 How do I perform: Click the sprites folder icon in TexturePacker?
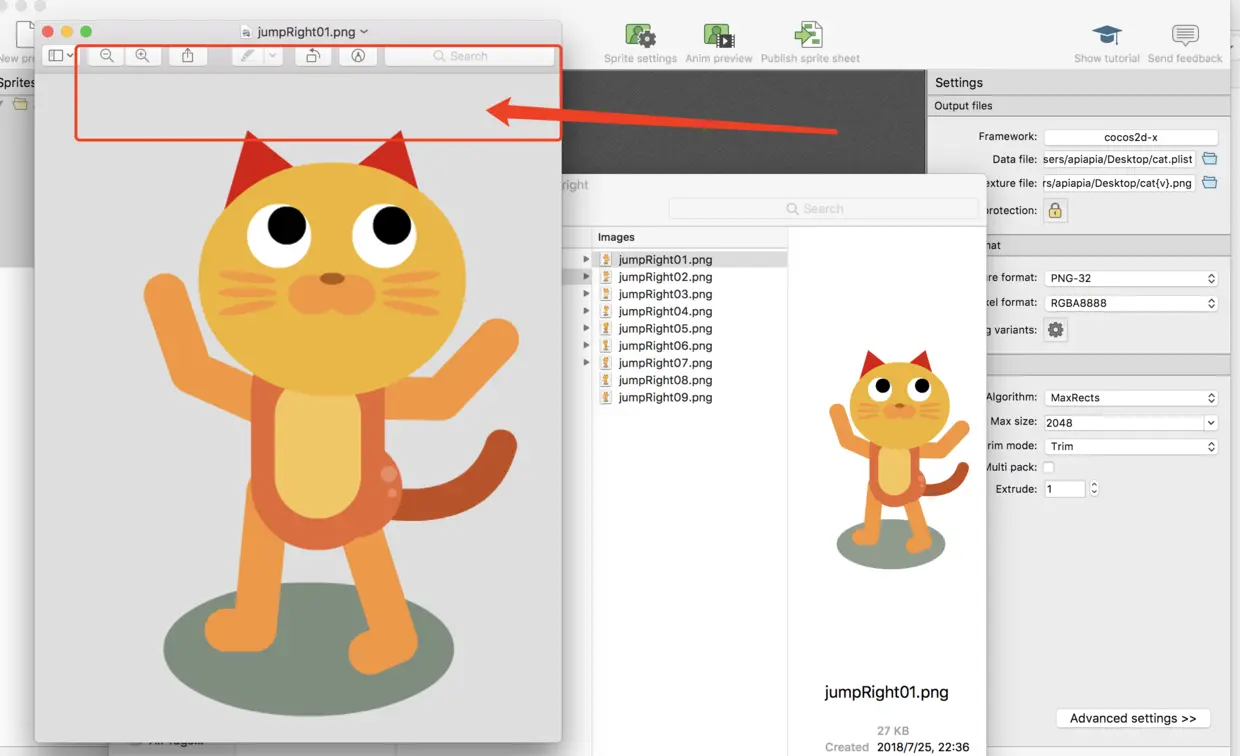(20, 104)
